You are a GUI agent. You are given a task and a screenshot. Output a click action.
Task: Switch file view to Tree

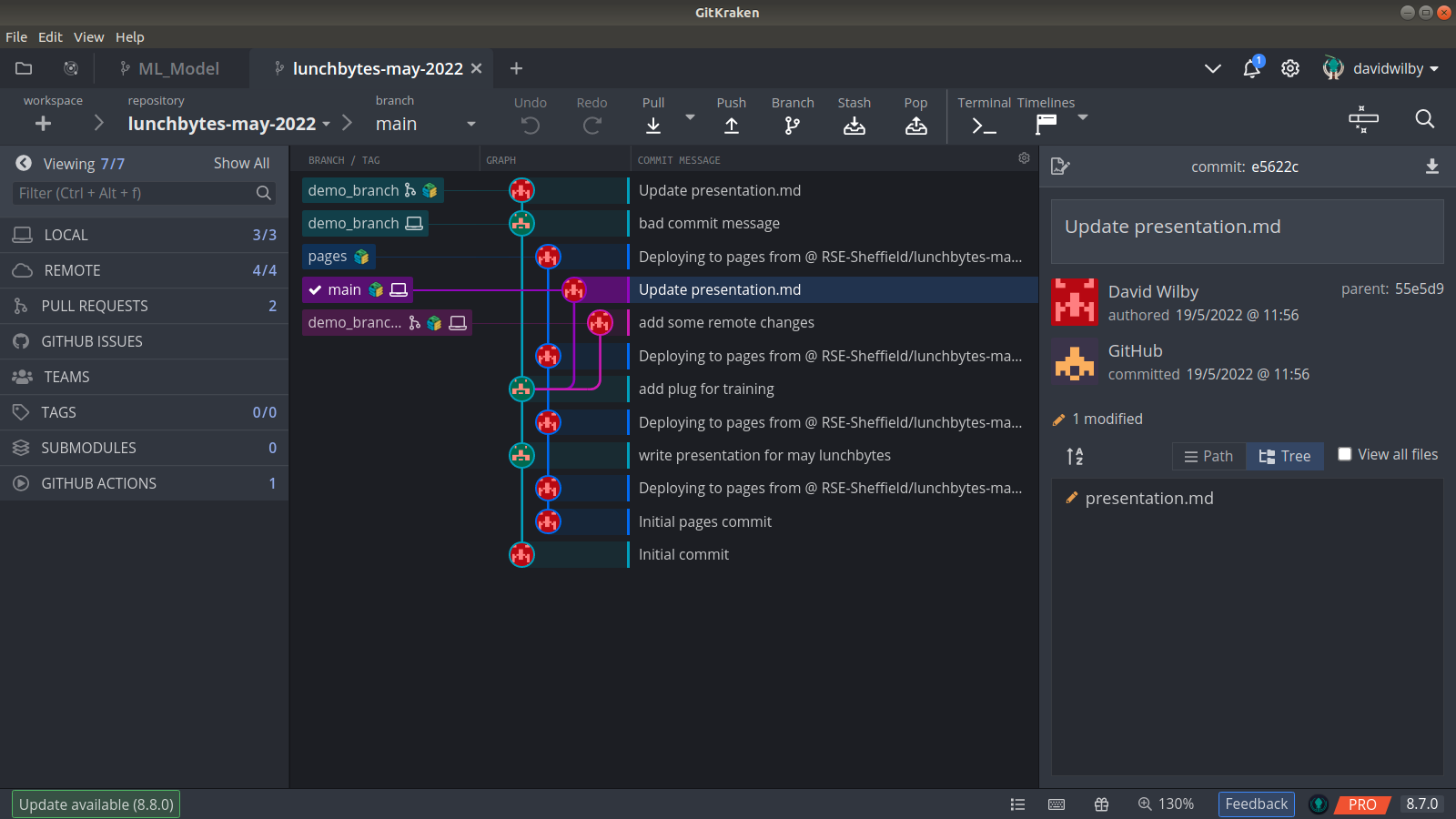1285,456
